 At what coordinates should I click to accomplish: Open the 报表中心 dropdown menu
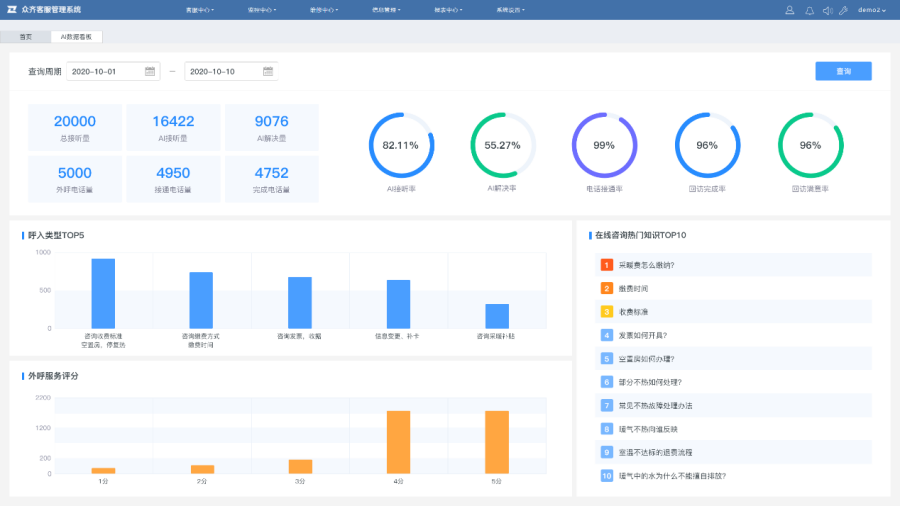[x=448, y=10]
